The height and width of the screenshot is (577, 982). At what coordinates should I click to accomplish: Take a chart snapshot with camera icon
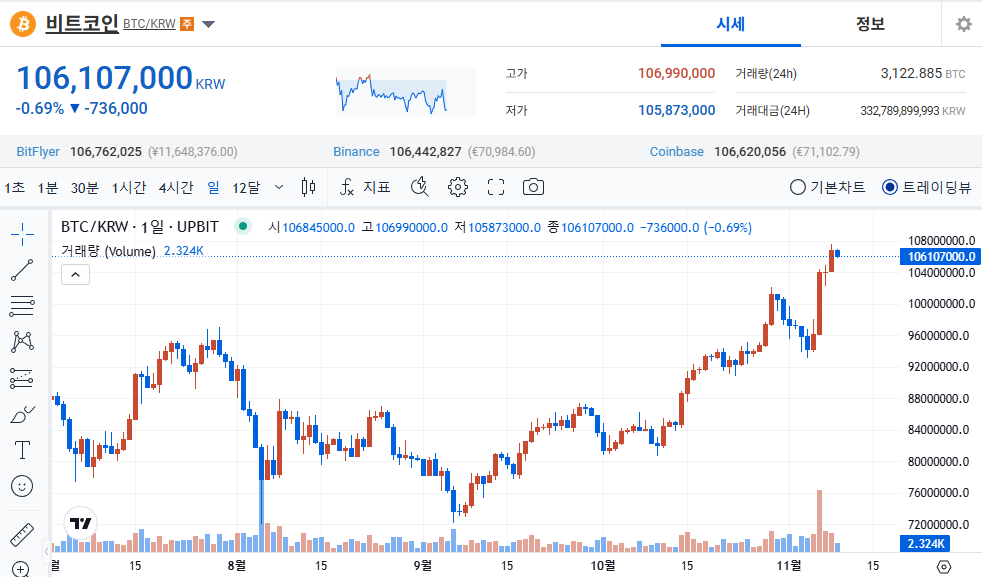coord(534,187)
